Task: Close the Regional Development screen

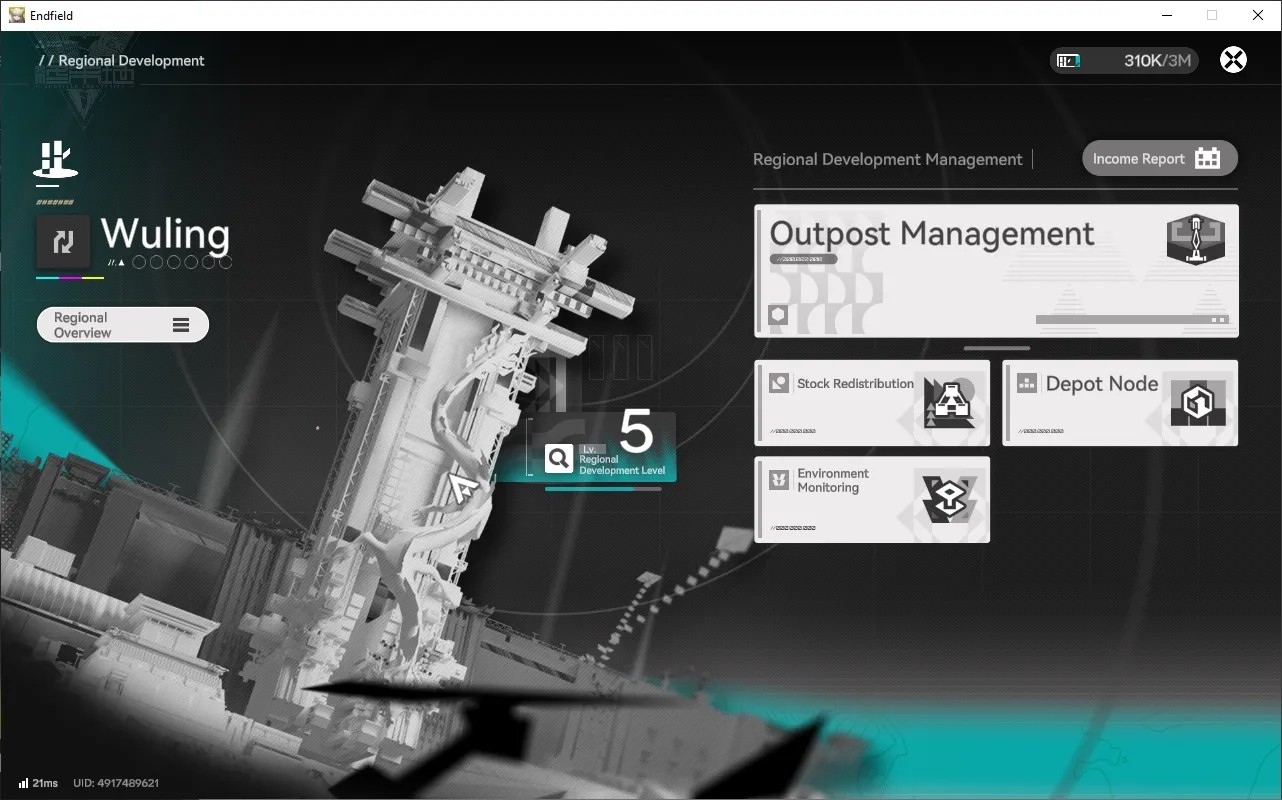Action: (1233, 60)
